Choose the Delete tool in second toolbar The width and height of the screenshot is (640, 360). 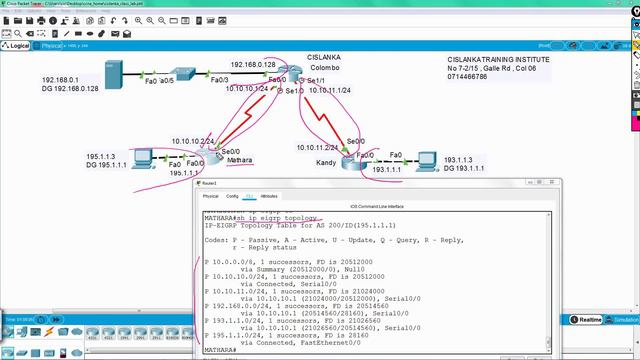click(30, 33)
